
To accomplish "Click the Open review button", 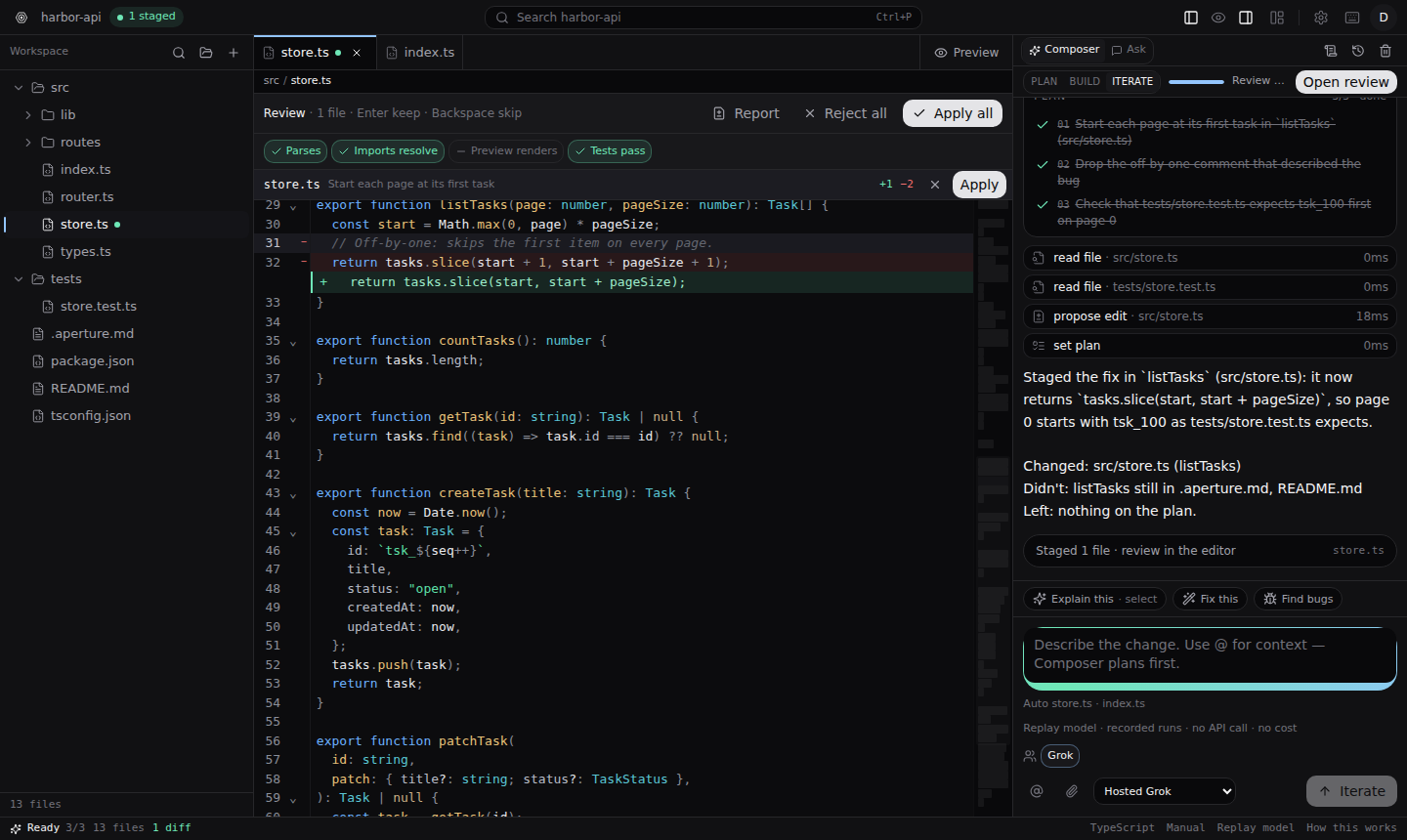I will (1345, 82).
